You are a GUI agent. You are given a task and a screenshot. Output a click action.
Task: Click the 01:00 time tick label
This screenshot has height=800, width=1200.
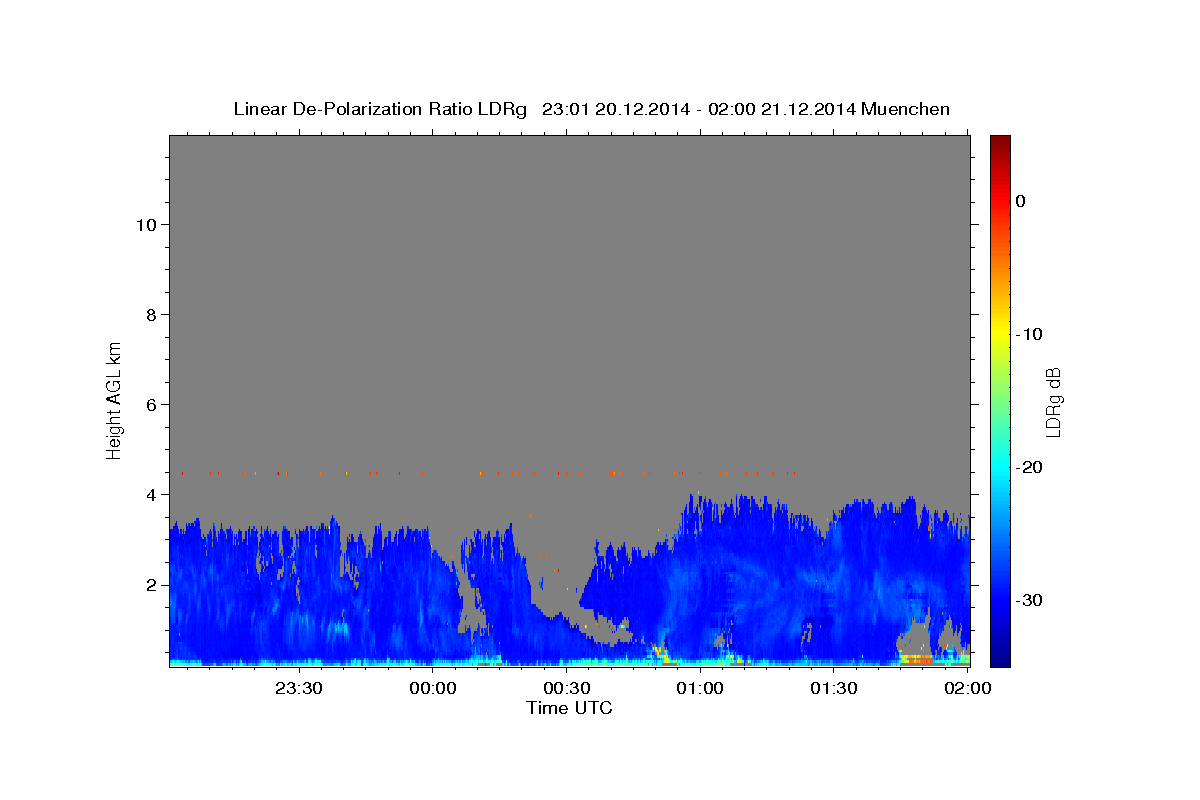(700, 688)
